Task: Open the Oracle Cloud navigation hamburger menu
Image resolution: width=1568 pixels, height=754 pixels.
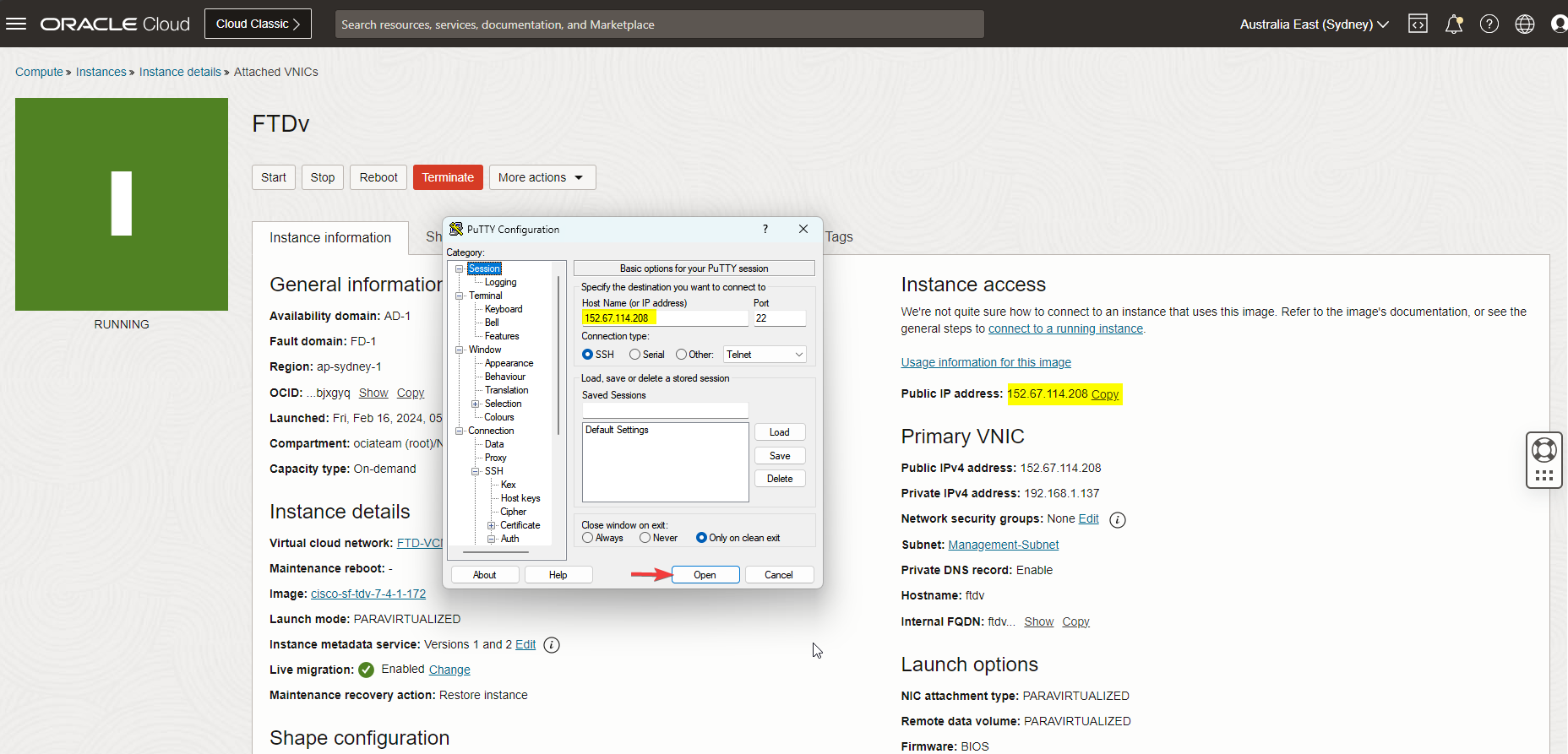Action: tap(16, 24)
